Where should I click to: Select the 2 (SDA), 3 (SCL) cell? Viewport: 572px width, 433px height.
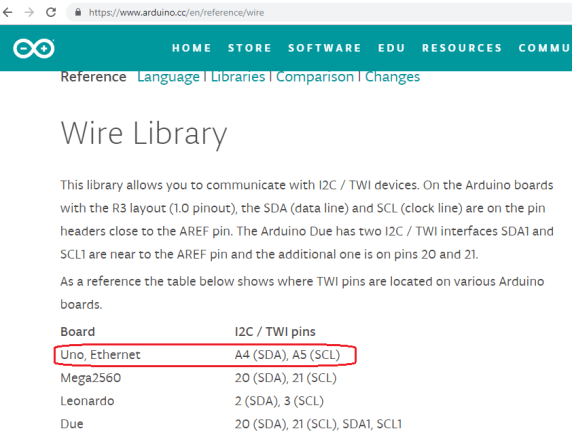279,401
